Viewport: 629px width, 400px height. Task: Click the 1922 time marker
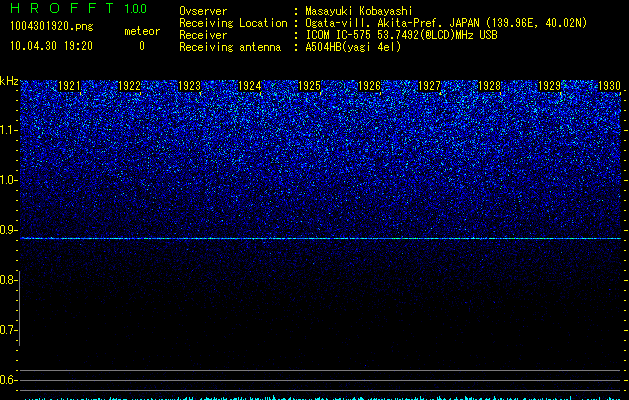130,86
